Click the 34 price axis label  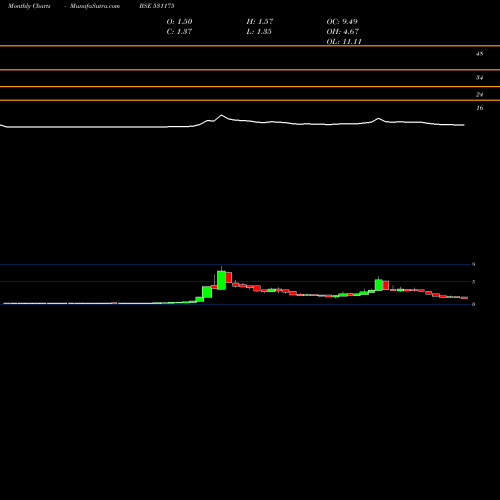[x=479, y=78]
